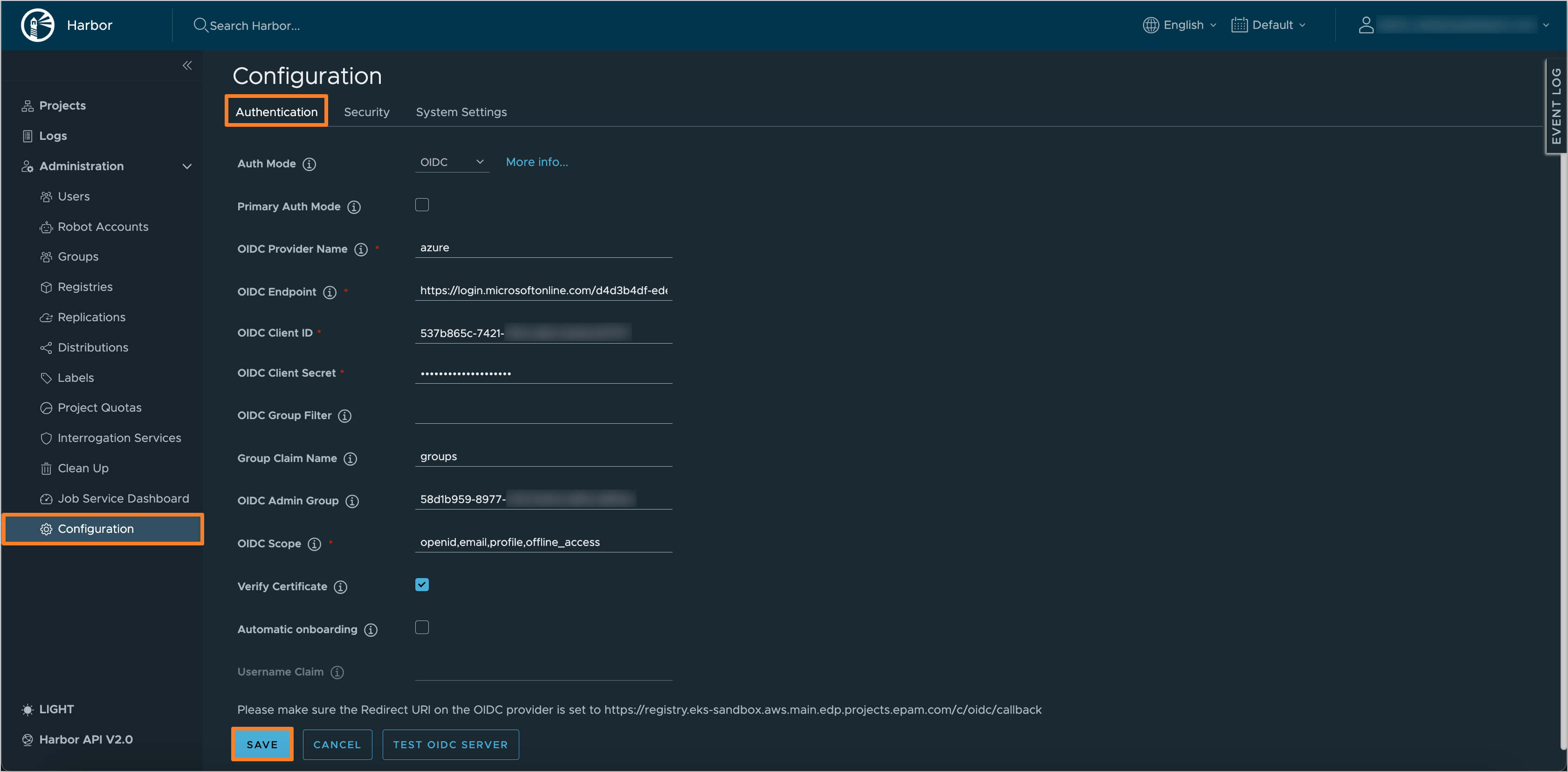Open Job Service Dashboard
1568x772 pixels.
point(123,499)
